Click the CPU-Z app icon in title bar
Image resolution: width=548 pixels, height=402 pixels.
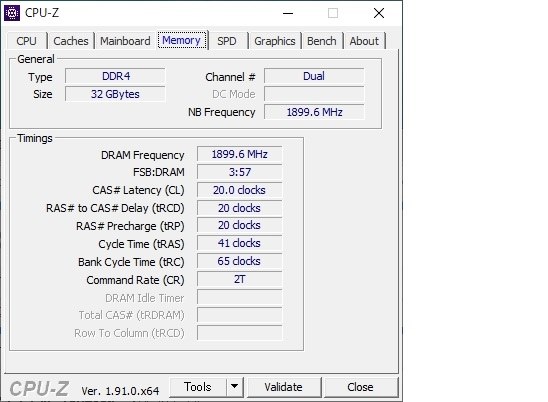[x=12, y=13]
